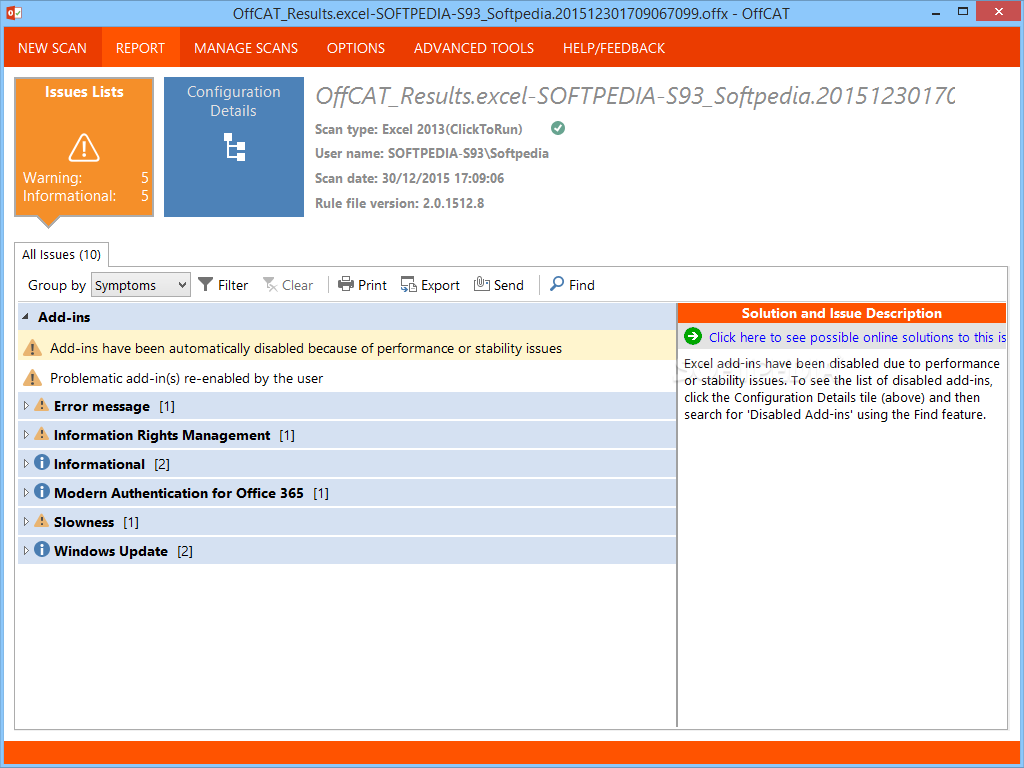1024x768 pixels.
Task: Click the 'Slowness' group label
Action: click(x=84, y=522)
